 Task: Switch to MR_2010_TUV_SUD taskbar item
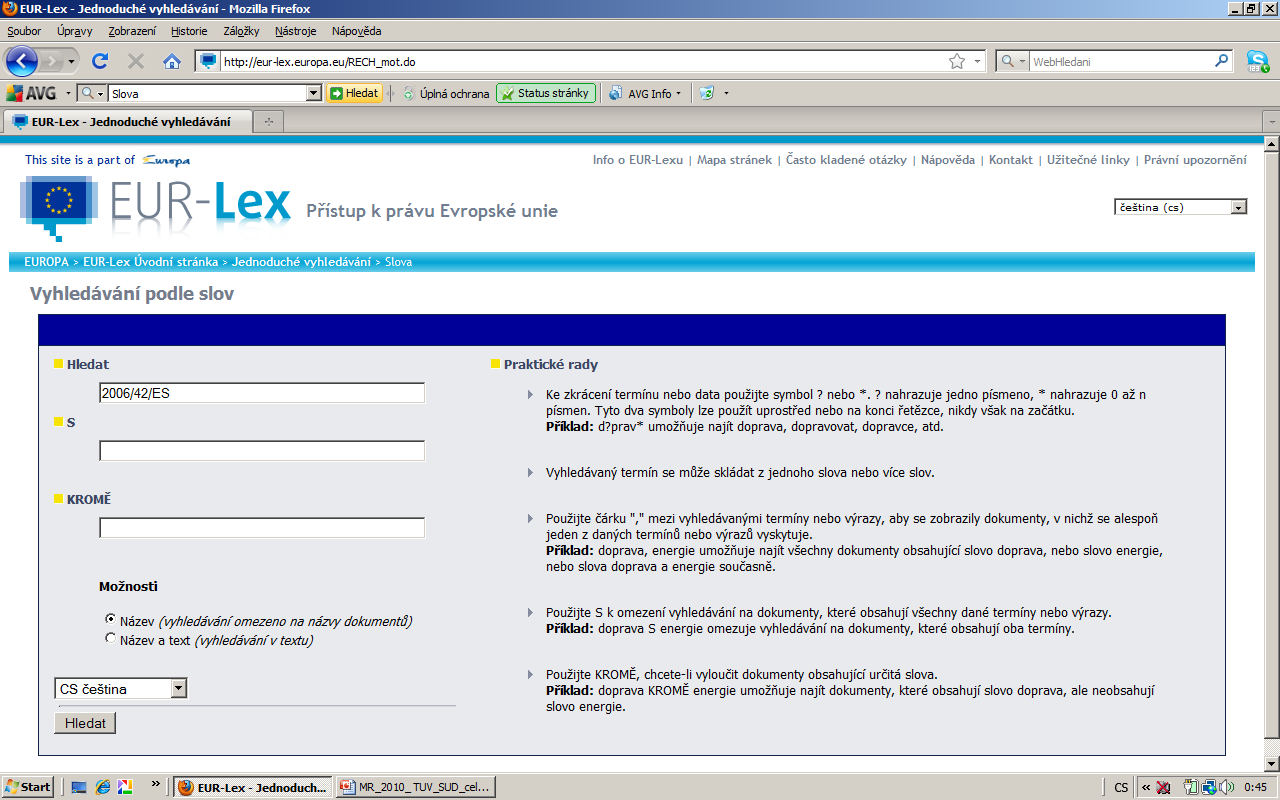(x=415, y=787)
